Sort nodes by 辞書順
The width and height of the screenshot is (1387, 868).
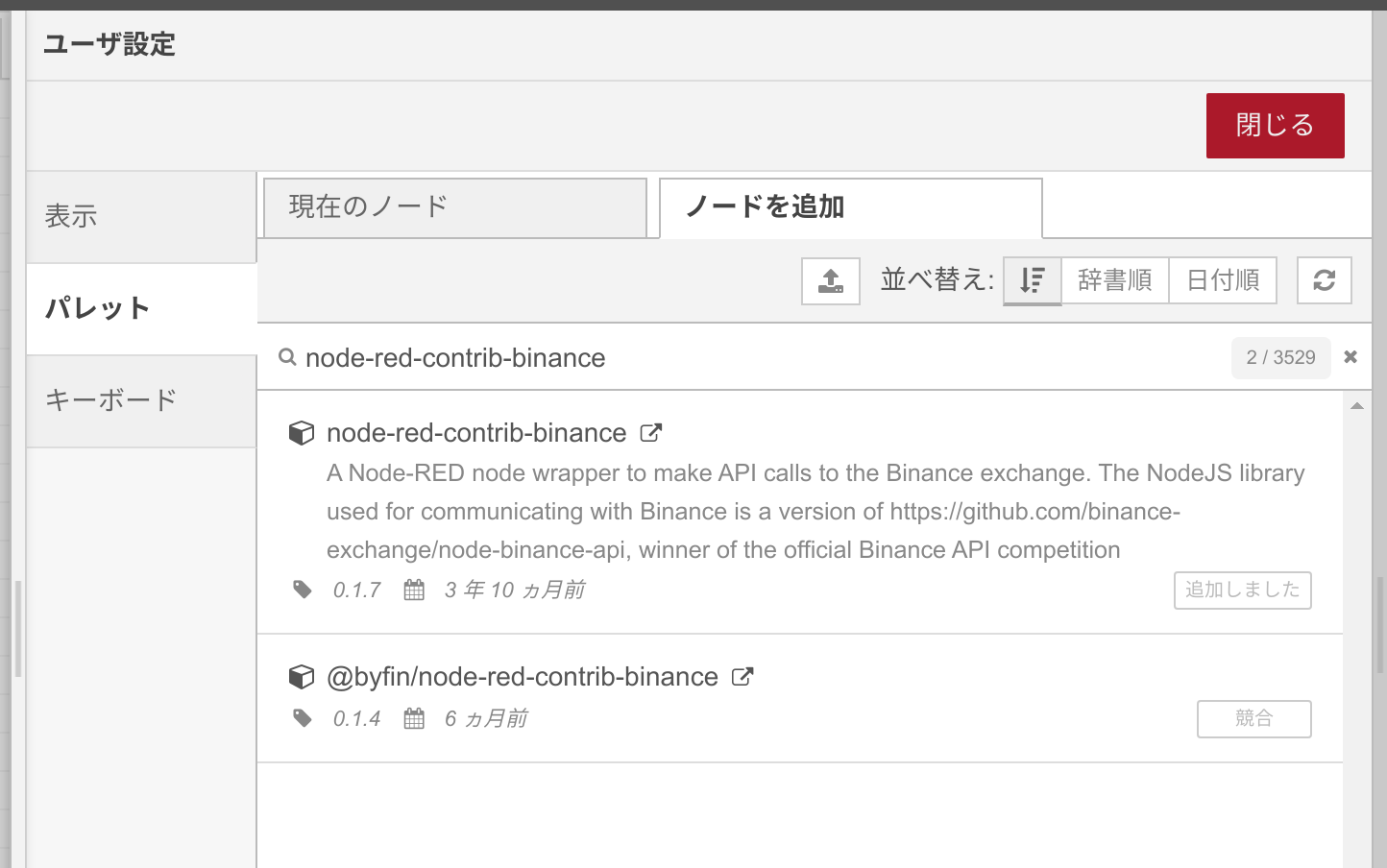point(1115,280)
